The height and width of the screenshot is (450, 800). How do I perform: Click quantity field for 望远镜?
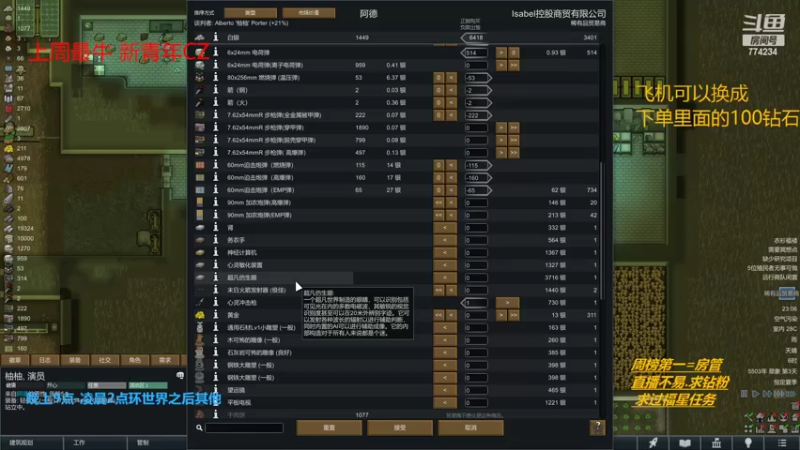click(x=476, y=390)
